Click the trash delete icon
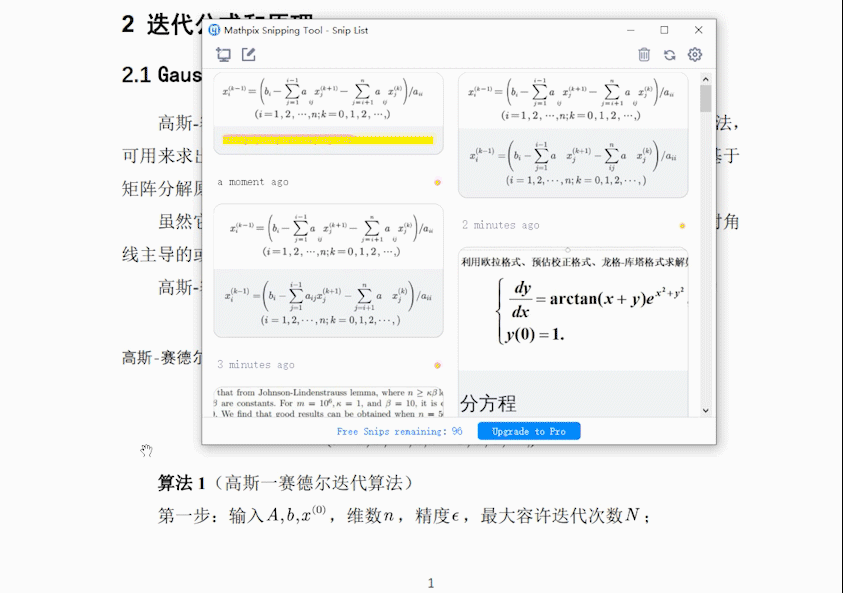The height and width of the screenshot is (593, 843). pos(644,54)
